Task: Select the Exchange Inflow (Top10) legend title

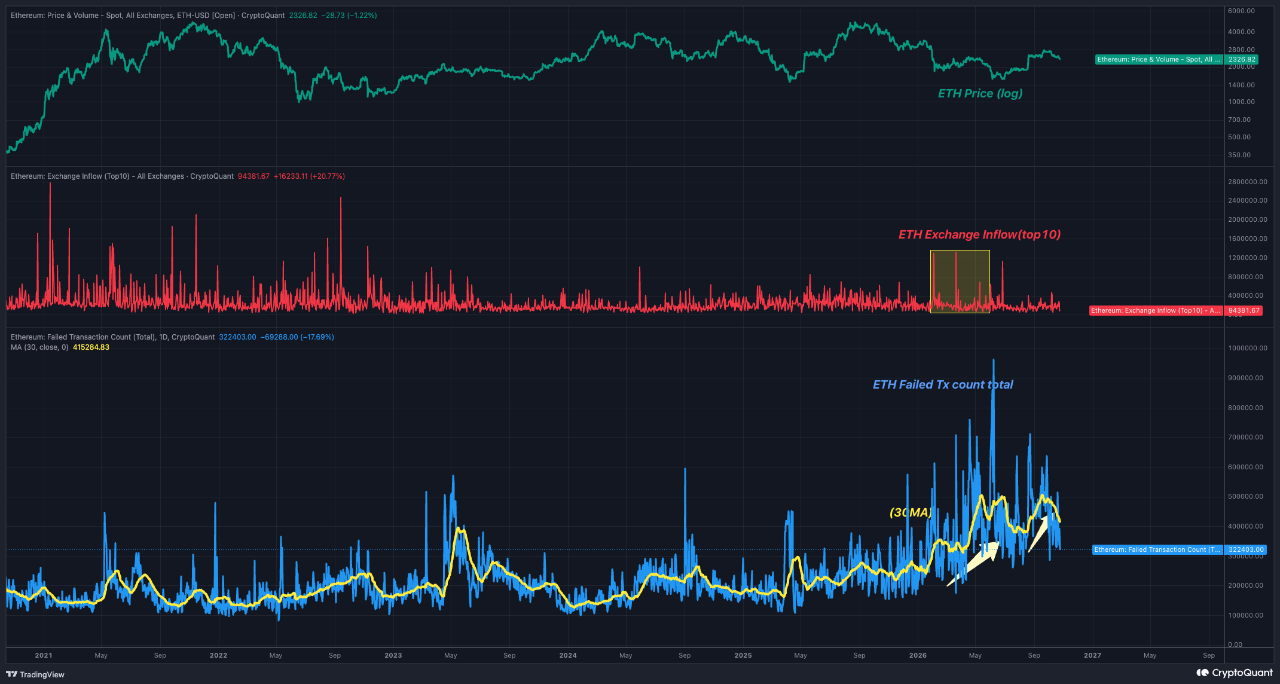Action: click(x=120, y=176)
